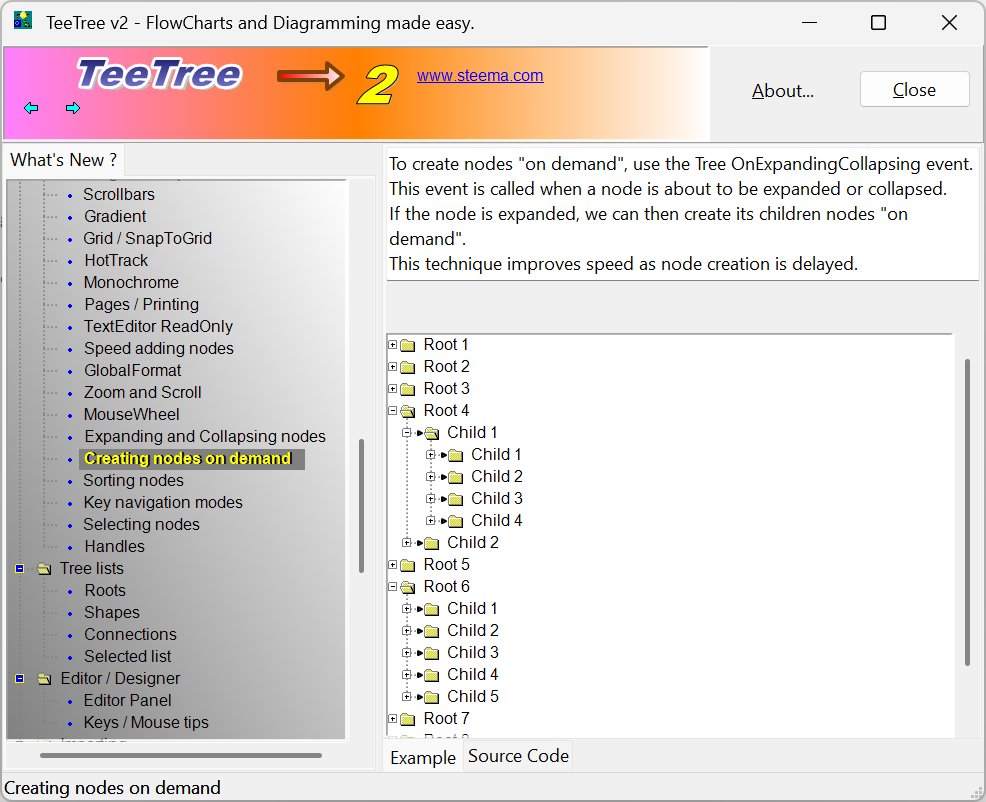986x802 pixels.
Task: Click the Root 5 folder icon
Action: pyautogui.click(x=408, y=565)
